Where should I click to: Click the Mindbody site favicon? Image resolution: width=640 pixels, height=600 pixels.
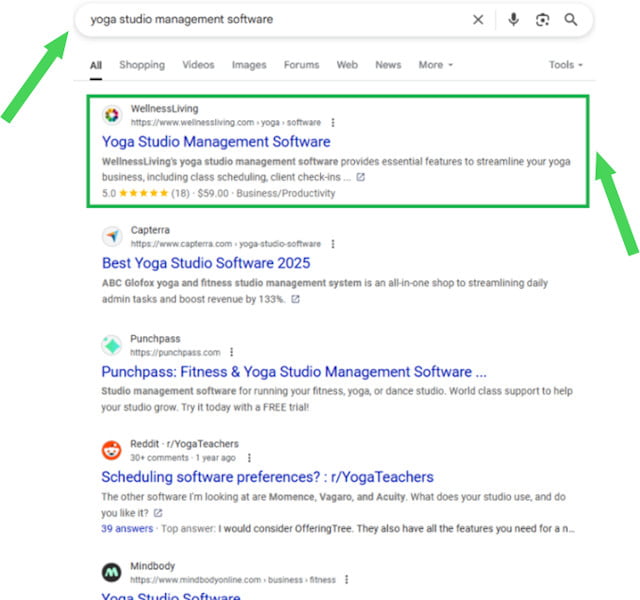click(111, 572)
